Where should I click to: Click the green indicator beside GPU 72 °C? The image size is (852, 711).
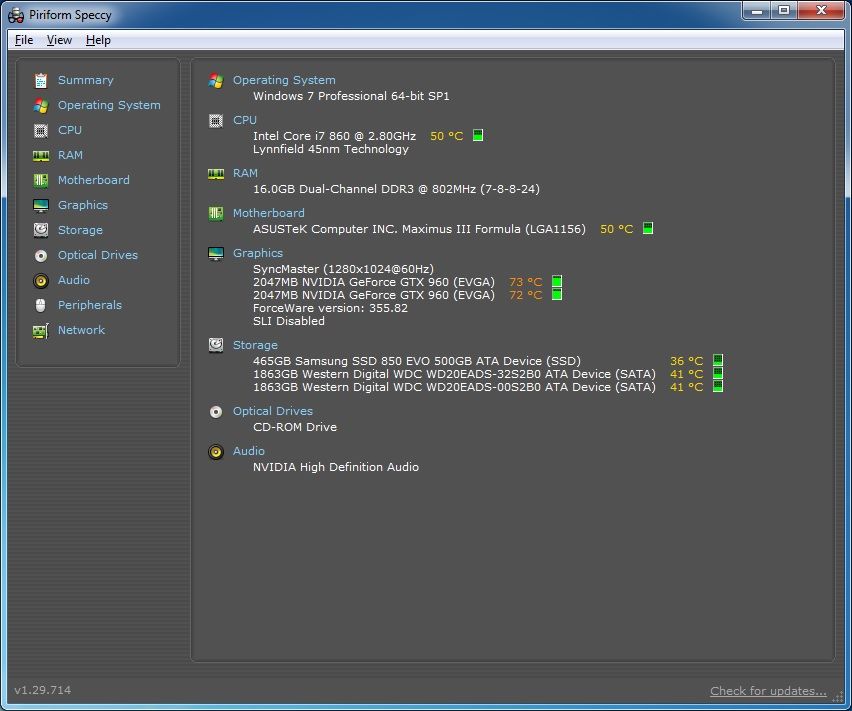pos(557,294)
